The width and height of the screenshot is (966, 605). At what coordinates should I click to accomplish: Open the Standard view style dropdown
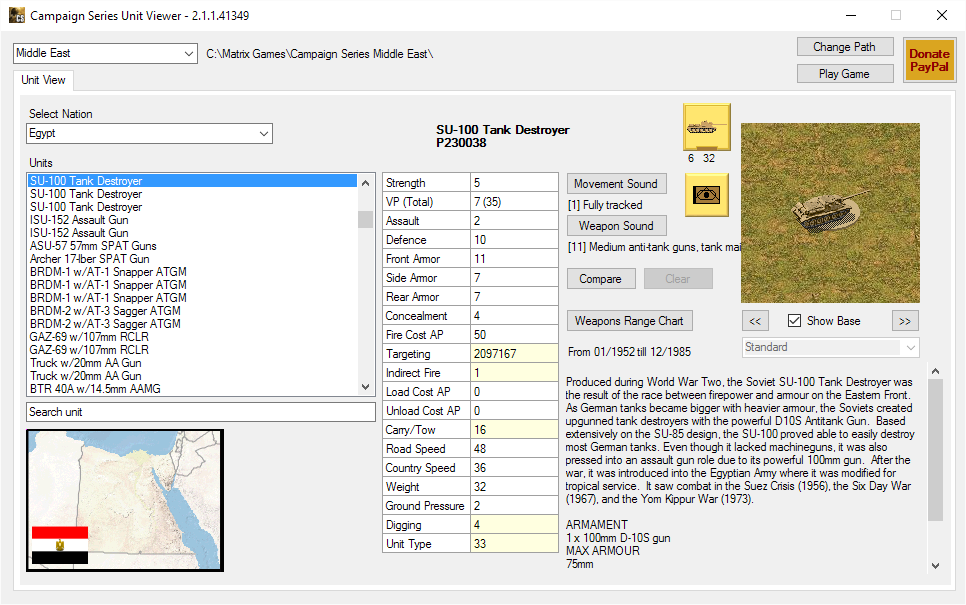tap(830, 347)
